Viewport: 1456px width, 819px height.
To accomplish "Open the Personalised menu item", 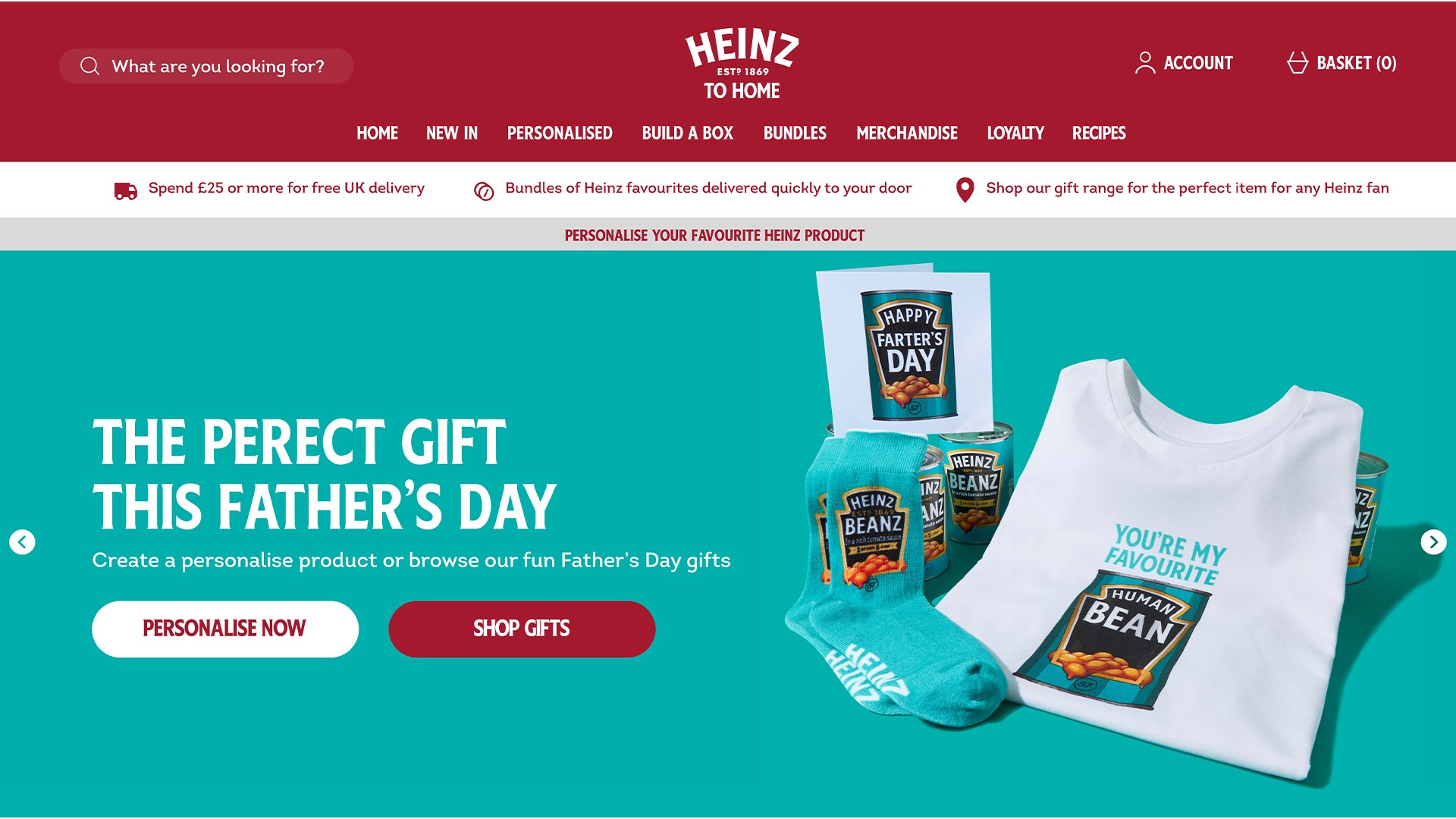I will [560, 133].
